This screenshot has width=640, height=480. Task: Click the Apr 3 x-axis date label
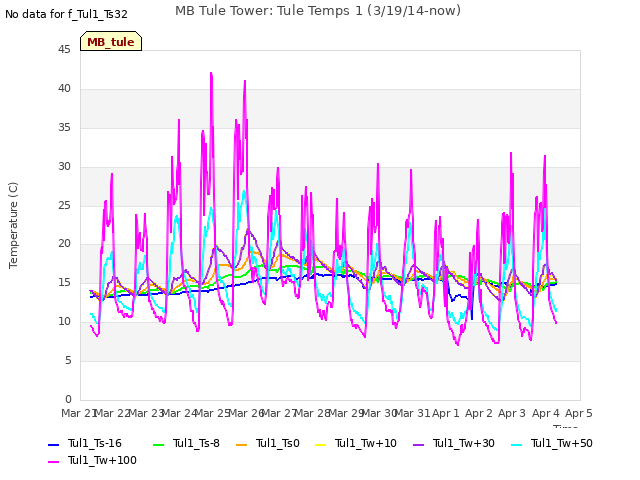512,413
